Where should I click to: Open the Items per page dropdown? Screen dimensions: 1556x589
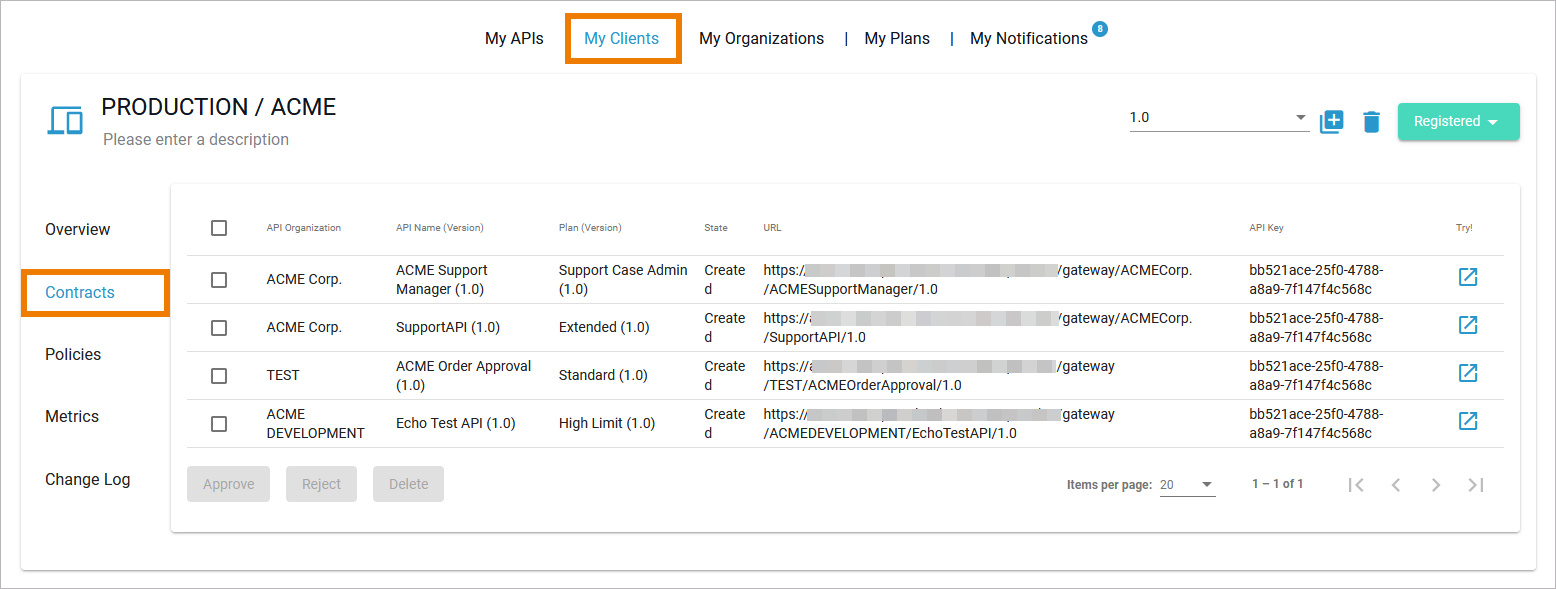pyautogui.click(x=1187, y=485)
